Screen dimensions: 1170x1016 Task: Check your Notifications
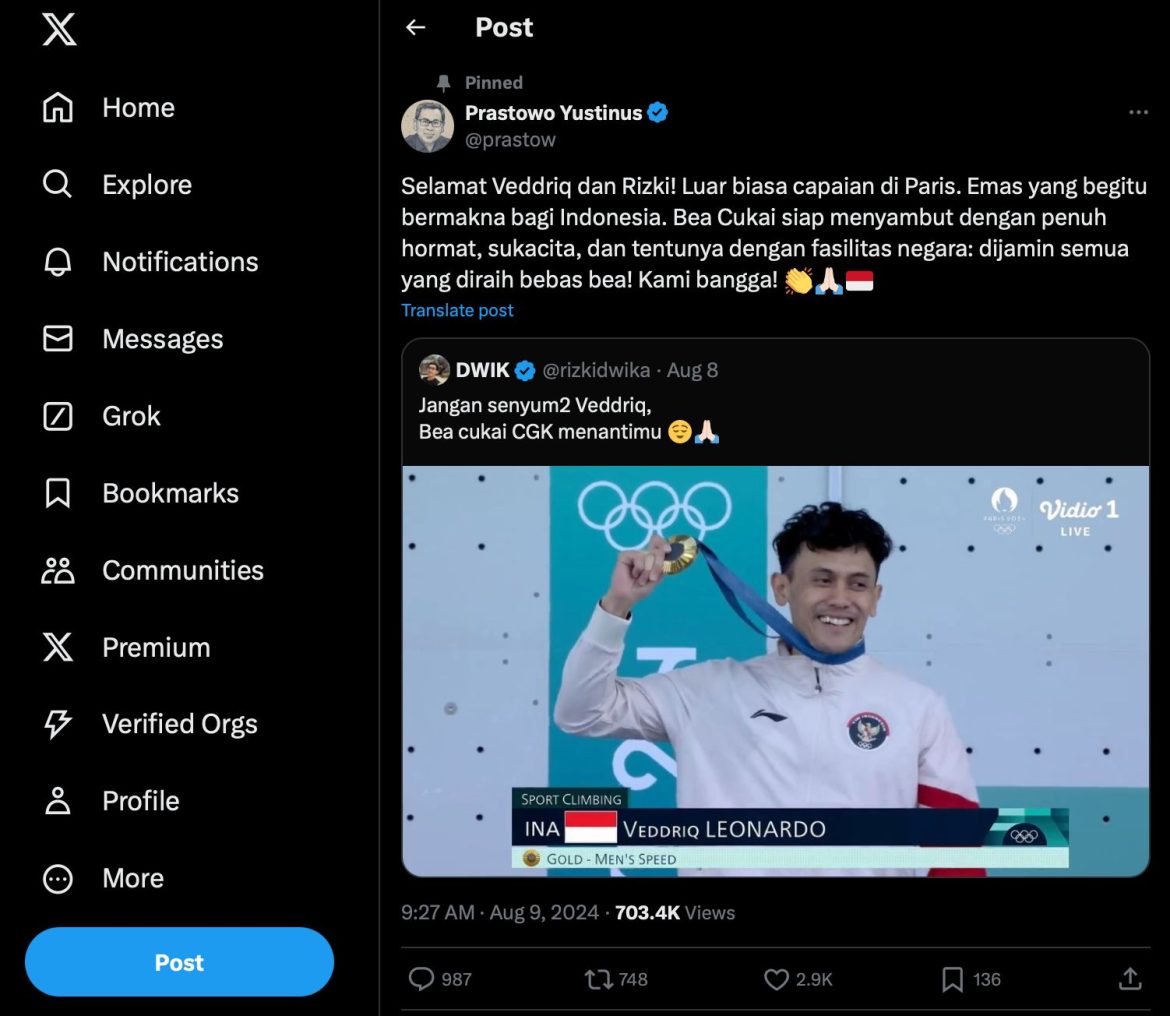178,262
